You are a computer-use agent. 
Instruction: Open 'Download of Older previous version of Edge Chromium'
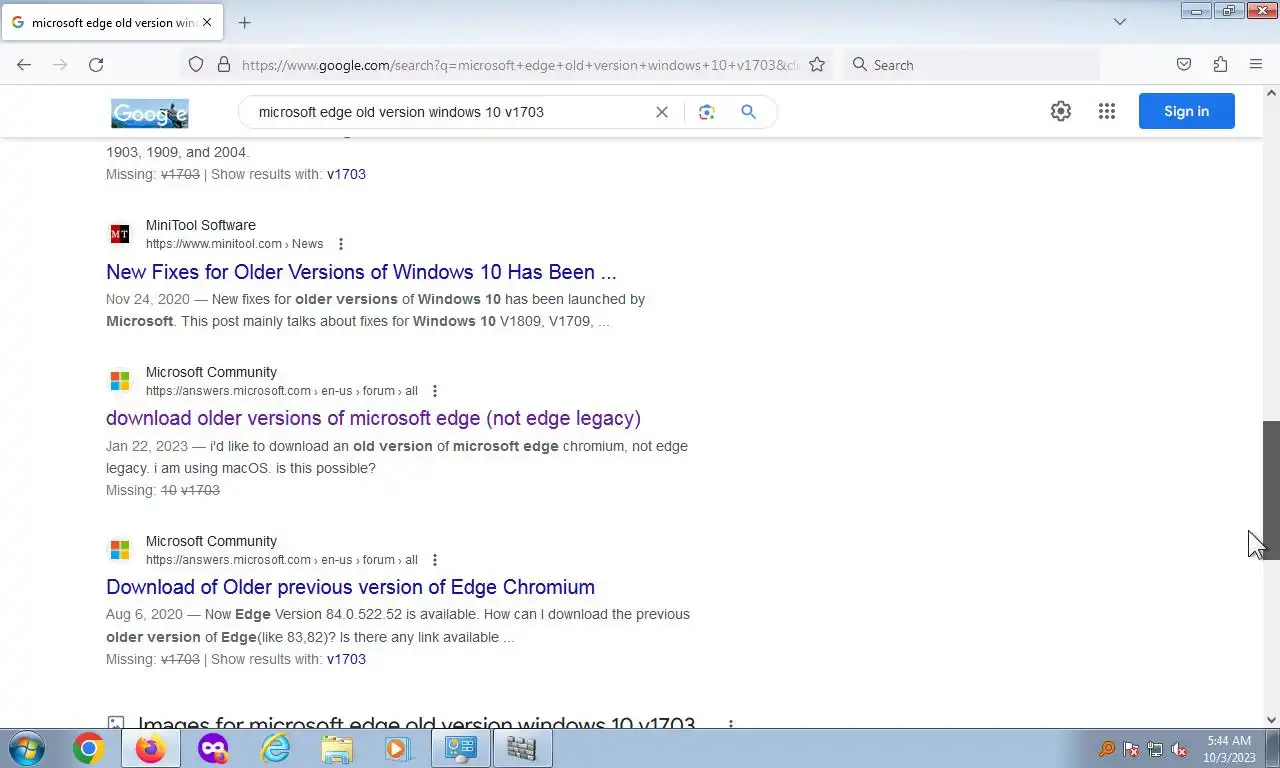coord(350,587)
